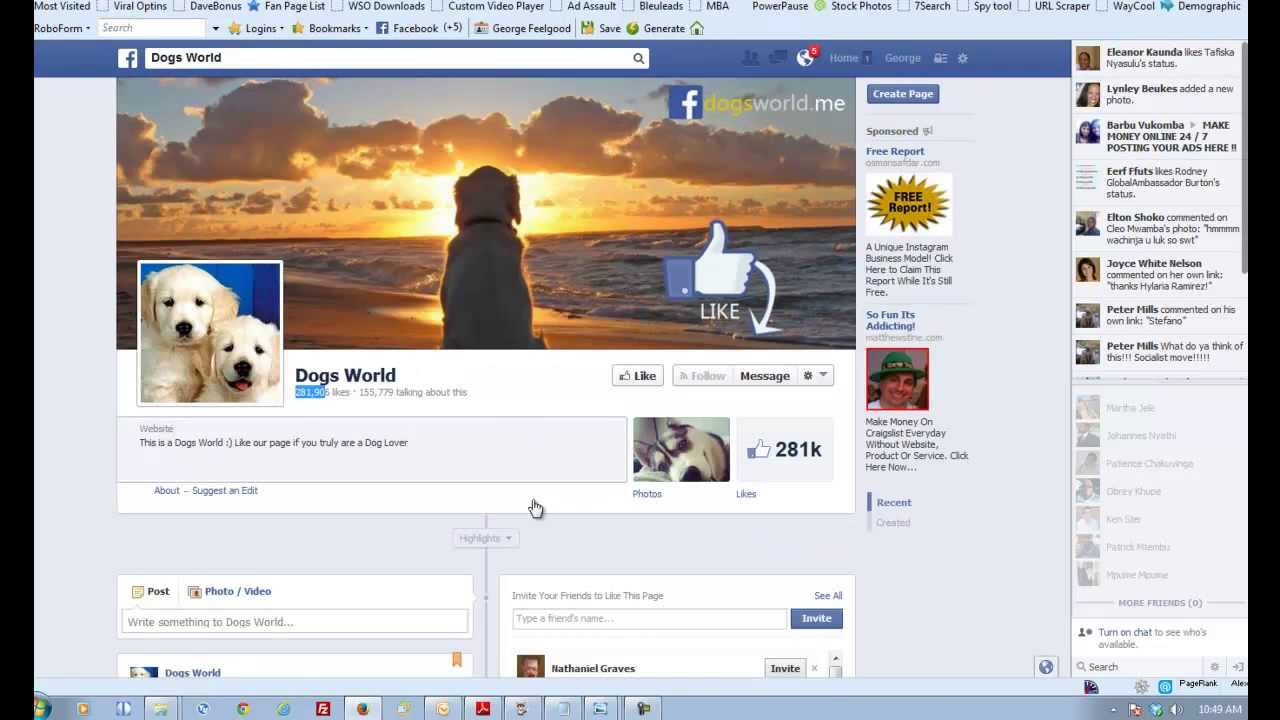Click the two puppies profile picture
The image size is (1280, 720).
(211, 333)
